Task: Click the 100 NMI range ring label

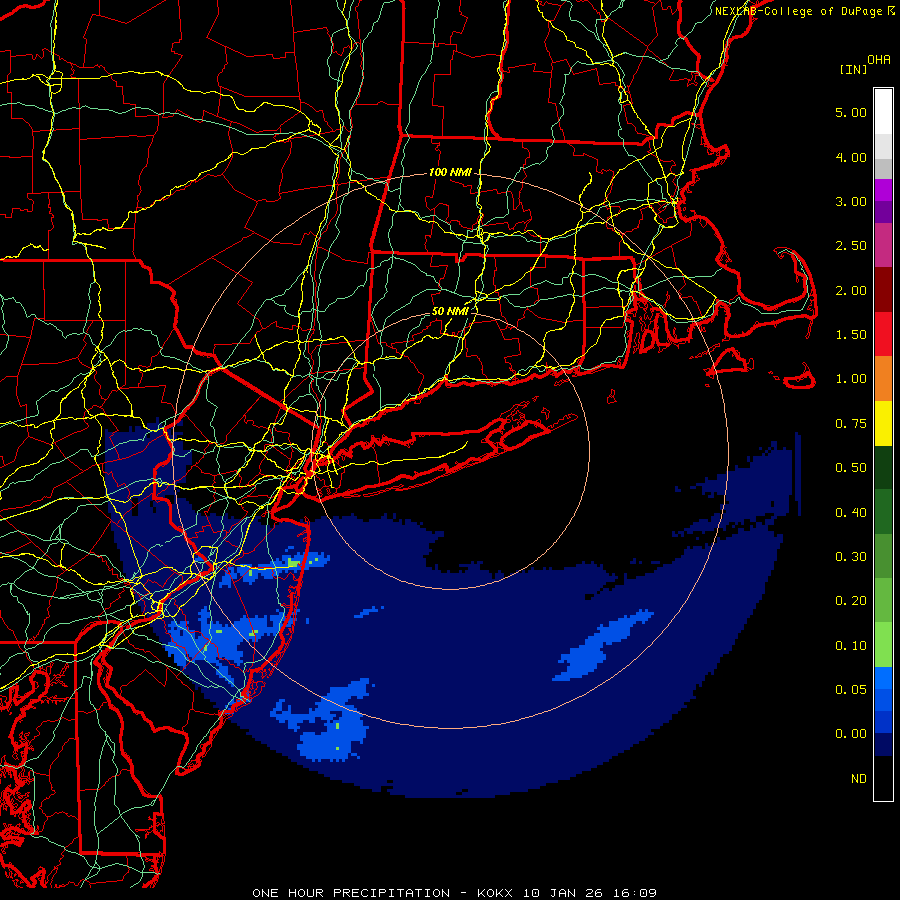Action: 450,172
